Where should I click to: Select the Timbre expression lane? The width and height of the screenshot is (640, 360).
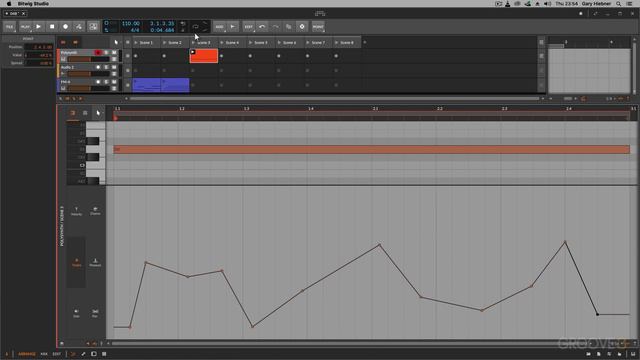pos(76,262)
